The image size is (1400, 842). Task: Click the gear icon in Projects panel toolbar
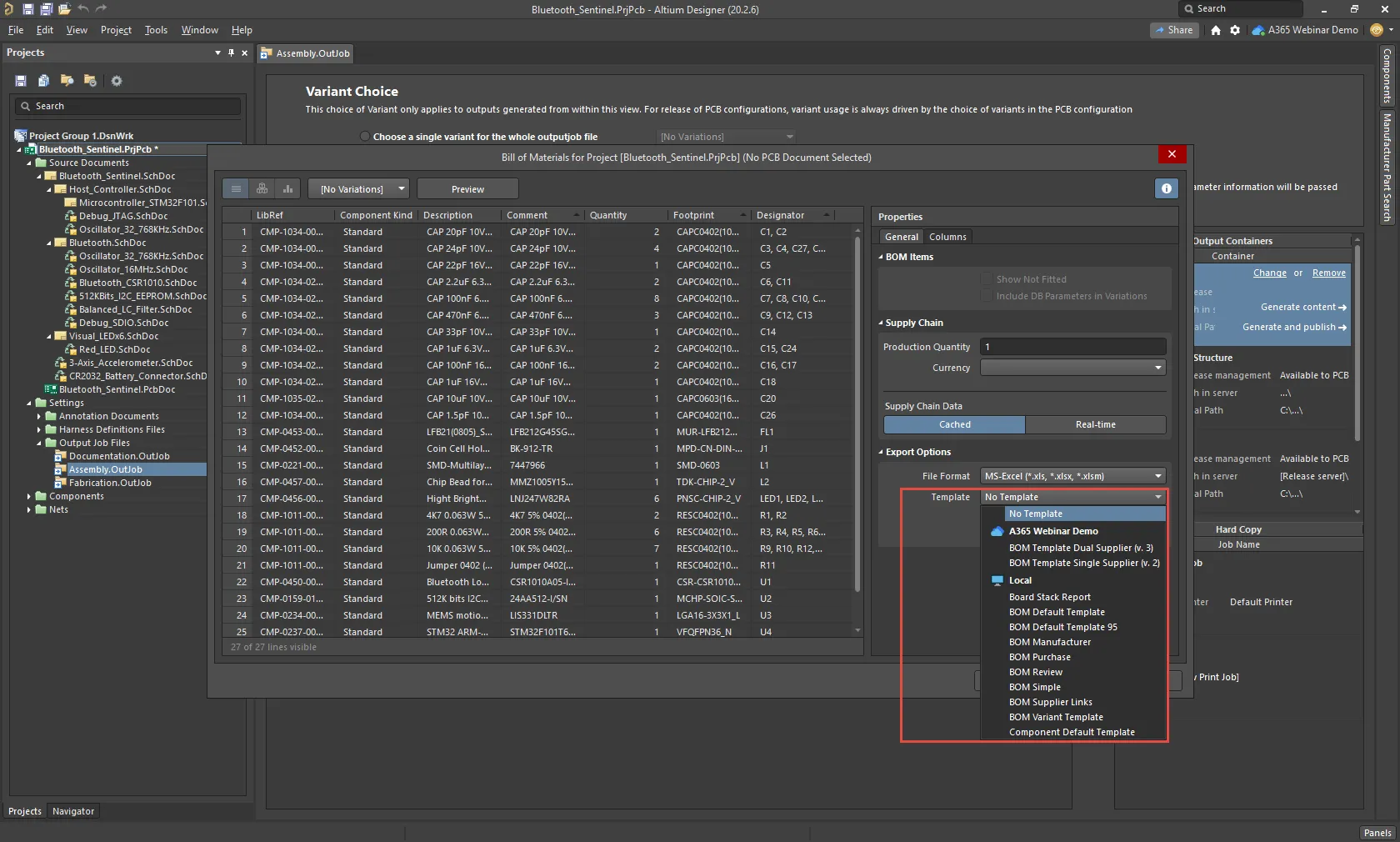tap(117, 81)
